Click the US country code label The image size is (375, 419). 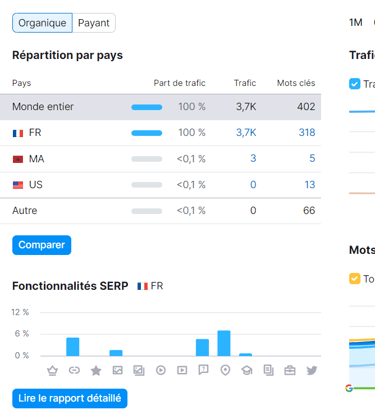pyautogui.click(x=36, y=185)
